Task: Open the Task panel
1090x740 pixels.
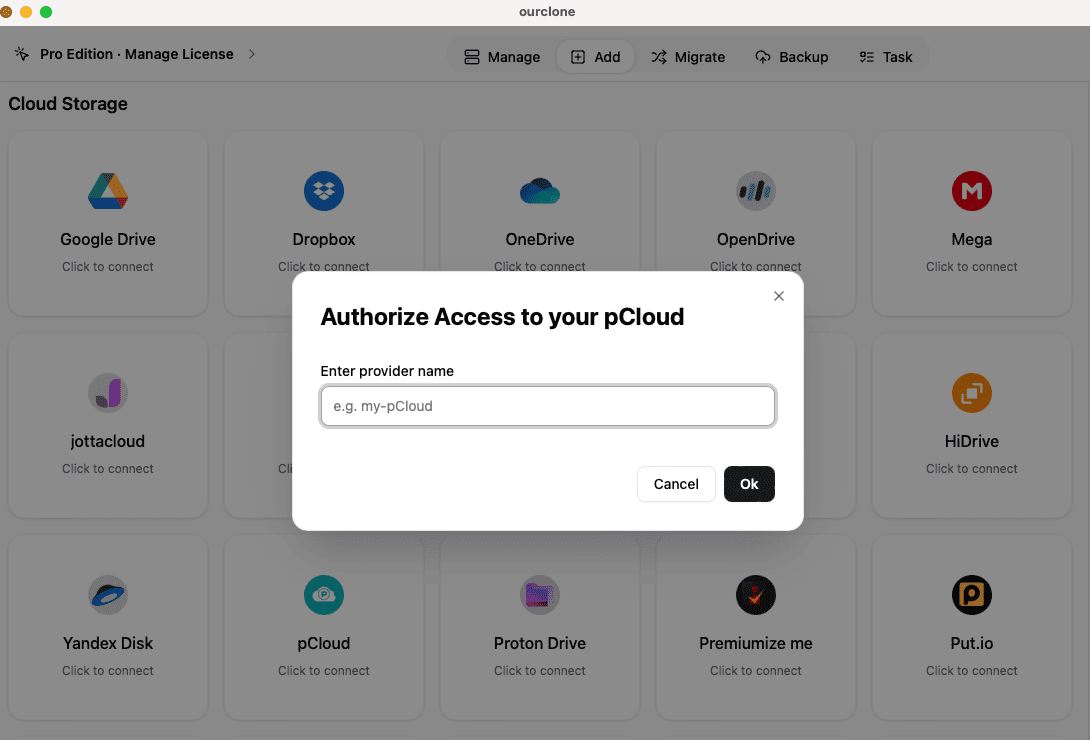Action: [x=886, y=57]
